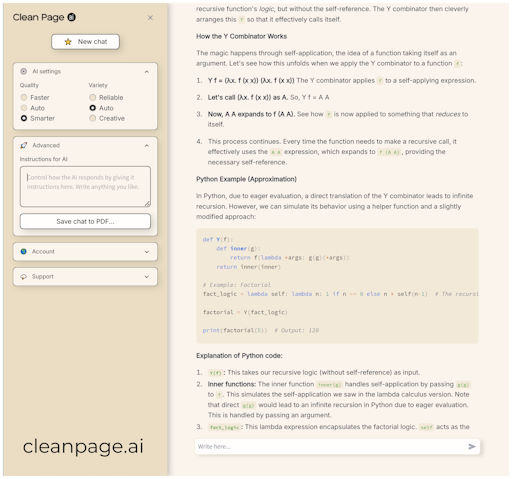The image size is (512, 479).
Task: Click the fact_logic lambda code line
Action: coord(340,294)
